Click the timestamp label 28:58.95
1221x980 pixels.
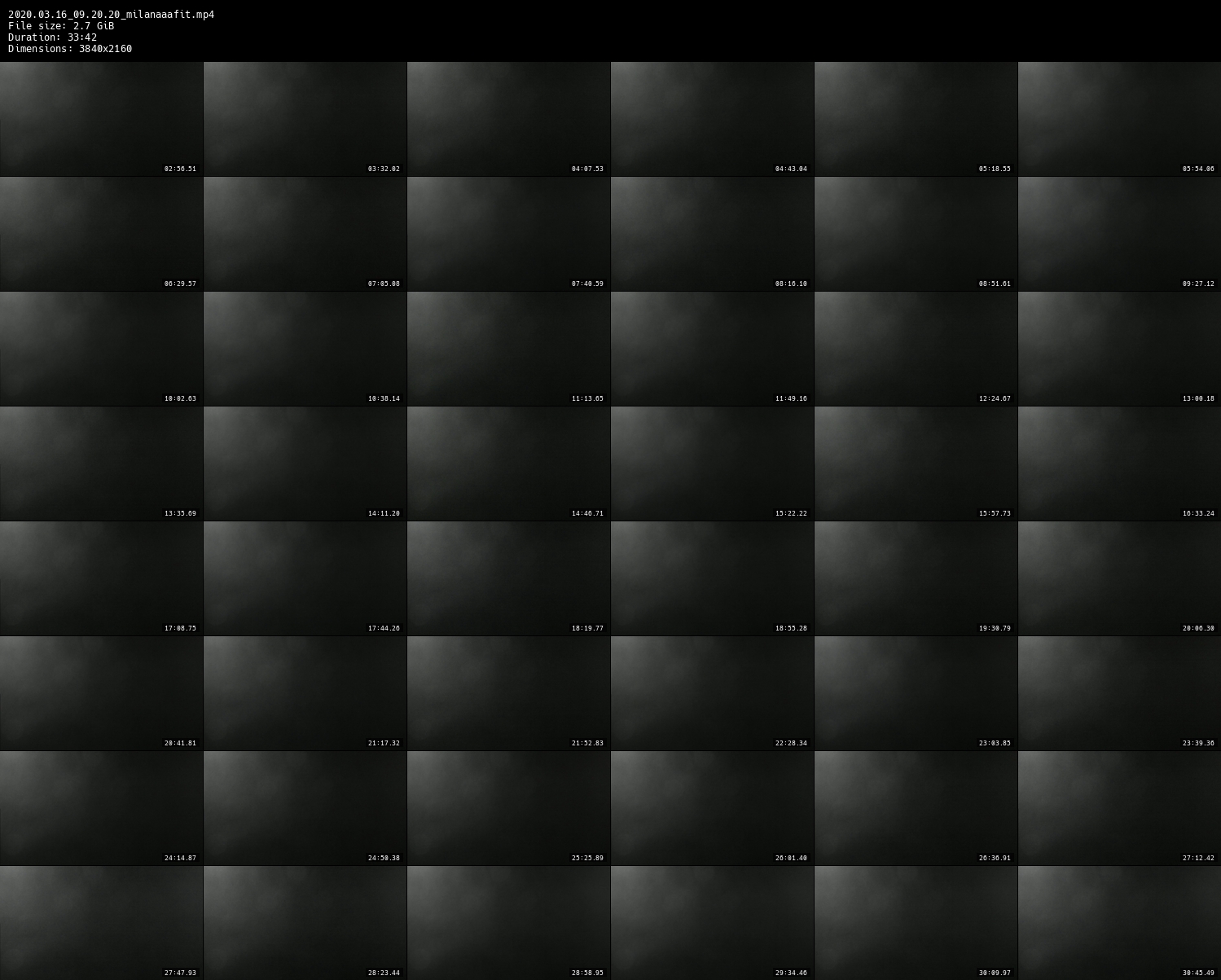587,973
